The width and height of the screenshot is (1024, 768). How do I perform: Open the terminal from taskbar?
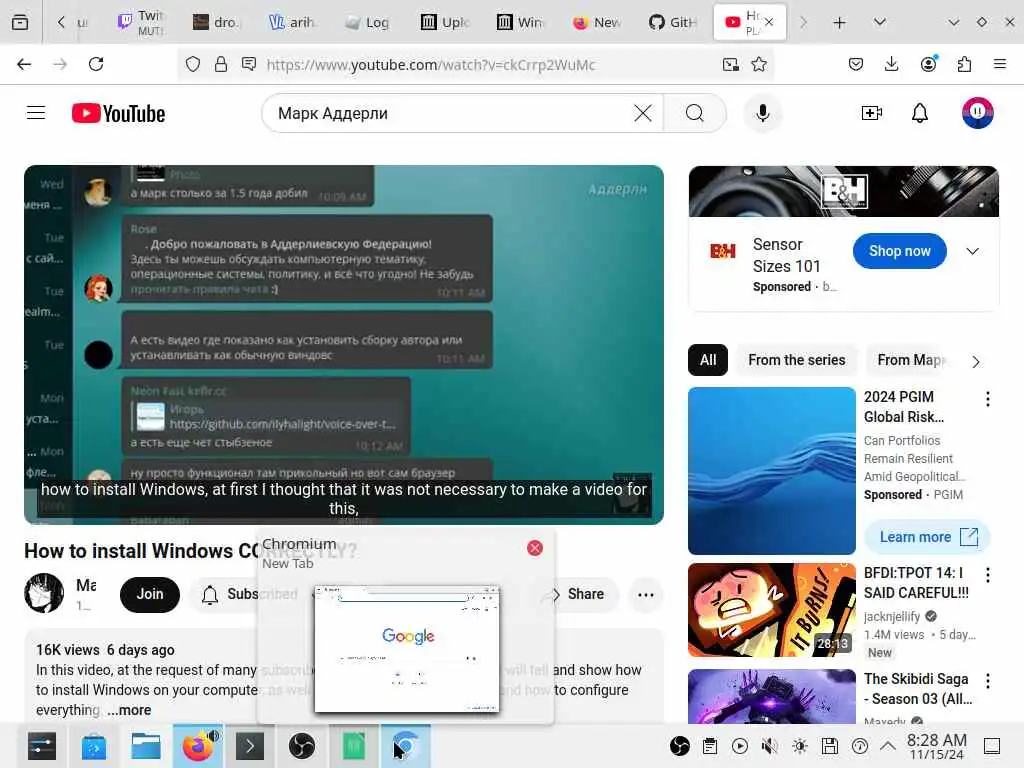tap(249, 746)
